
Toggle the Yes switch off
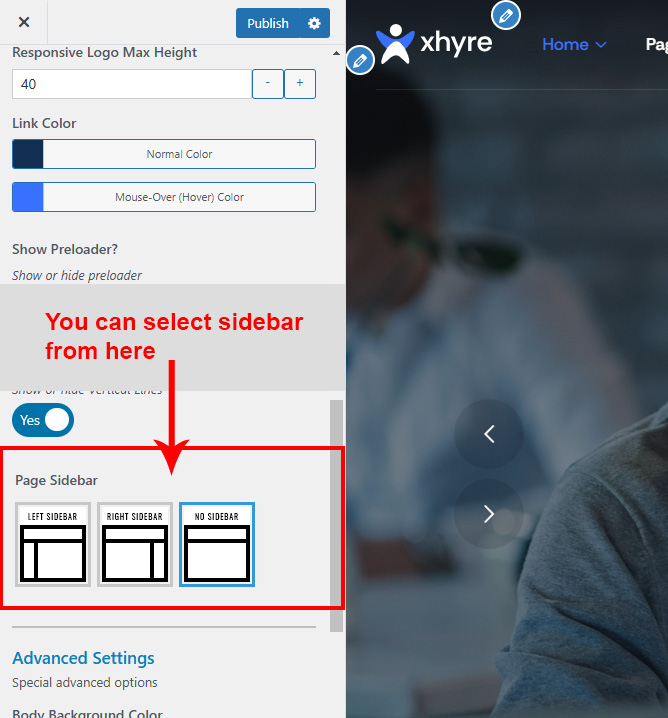(43, 420)
